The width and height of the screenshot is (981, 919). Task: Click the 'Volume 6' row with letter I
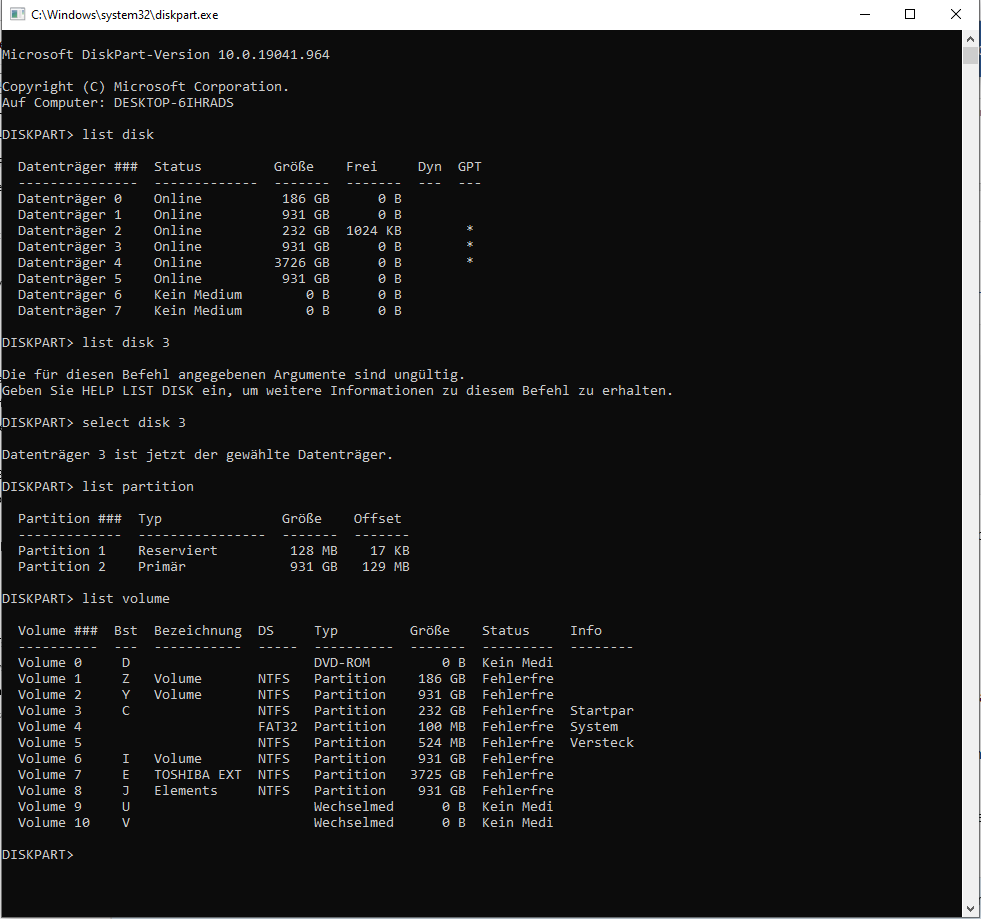pyautogui.click(x=285, y=758)
